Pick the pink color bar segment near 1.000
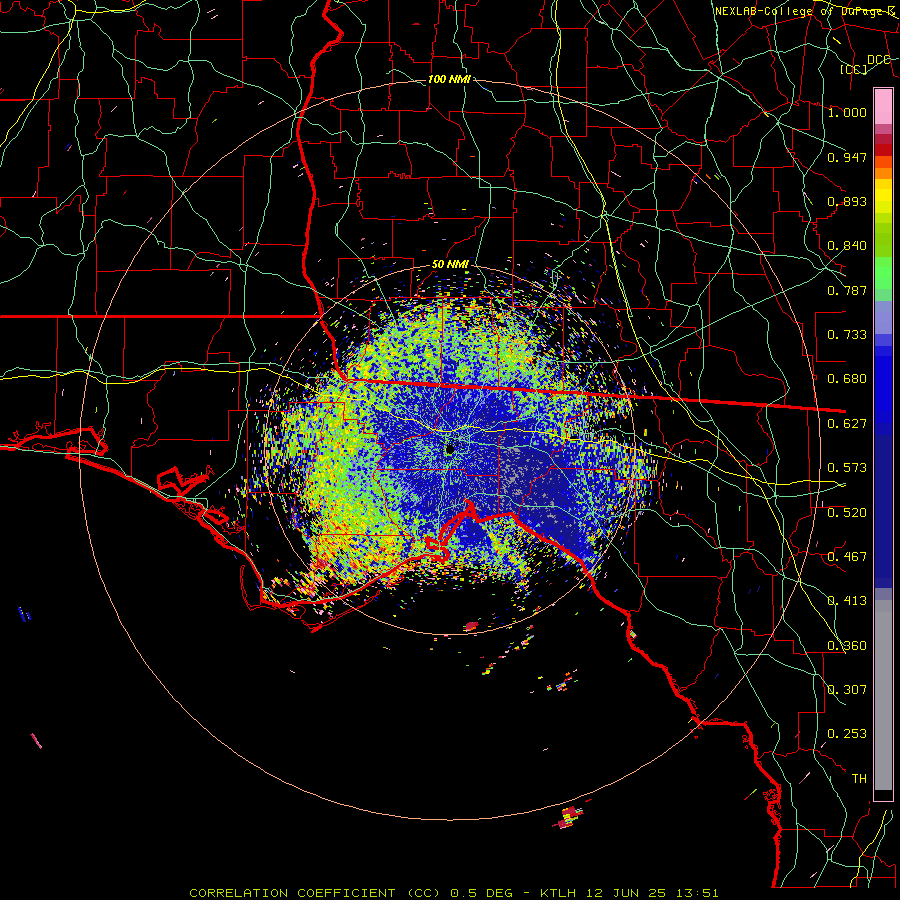Viewport: 900px width, 900px height. [x=883, y=106]
